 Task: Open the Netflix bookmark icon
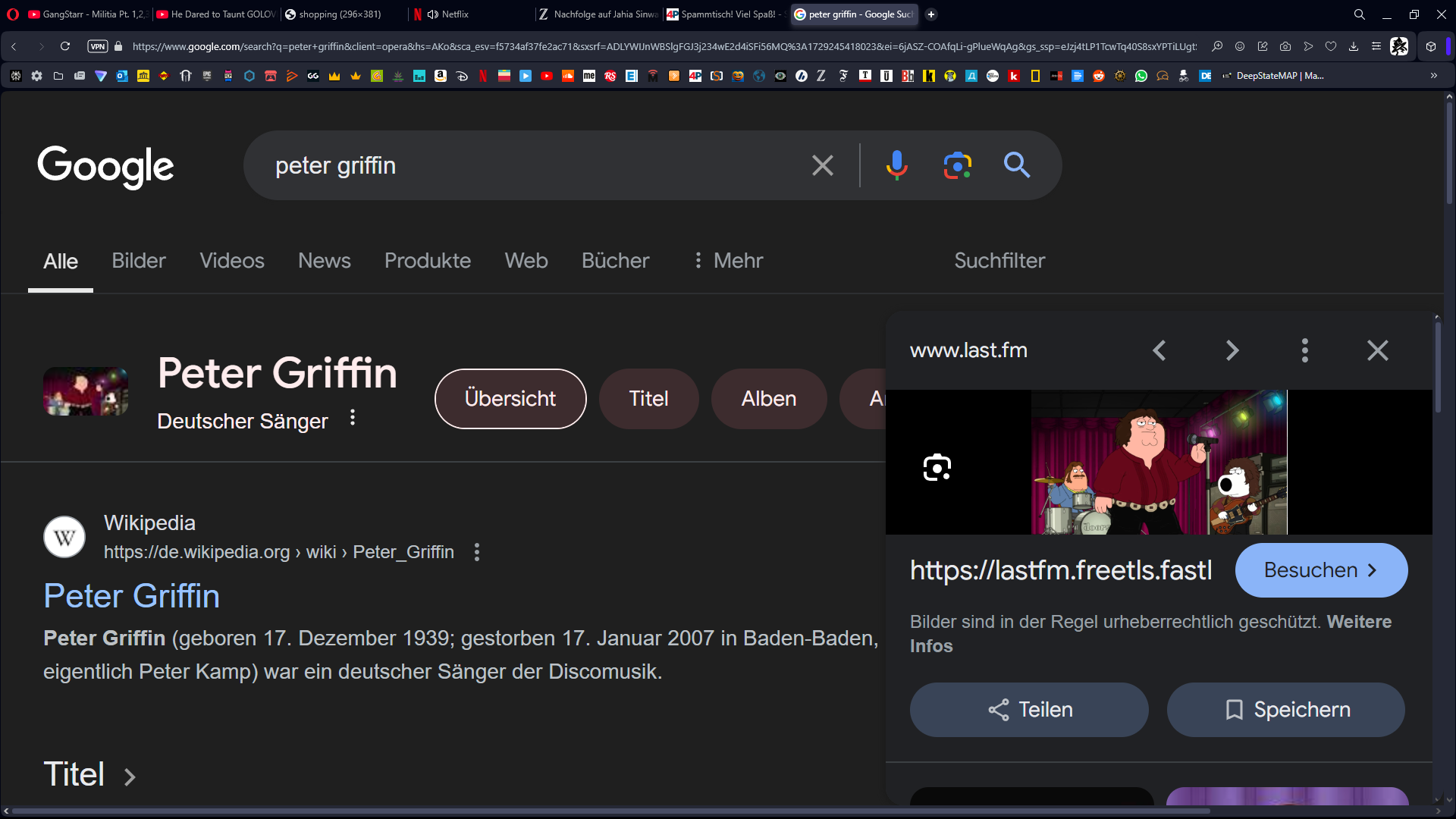[x=483, y=76]
